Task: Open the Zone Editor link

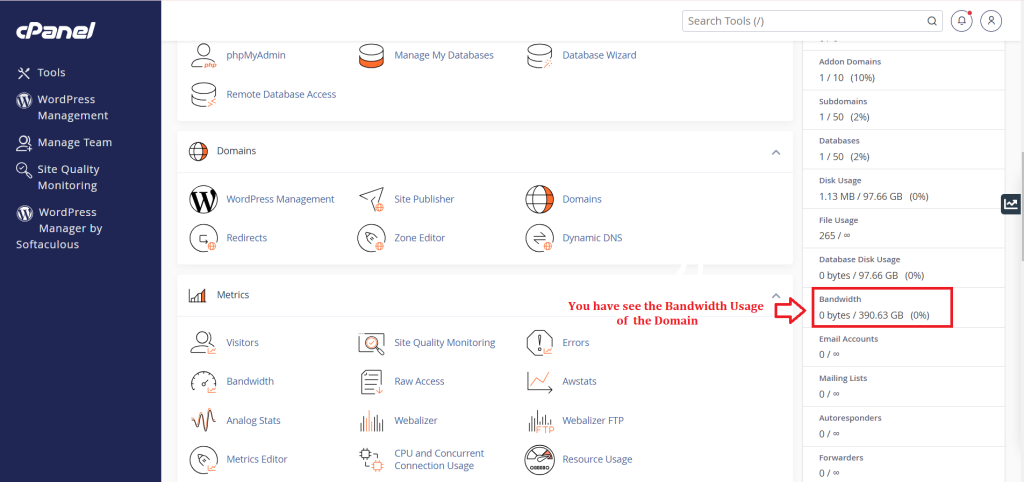Action: coord(420,238)
